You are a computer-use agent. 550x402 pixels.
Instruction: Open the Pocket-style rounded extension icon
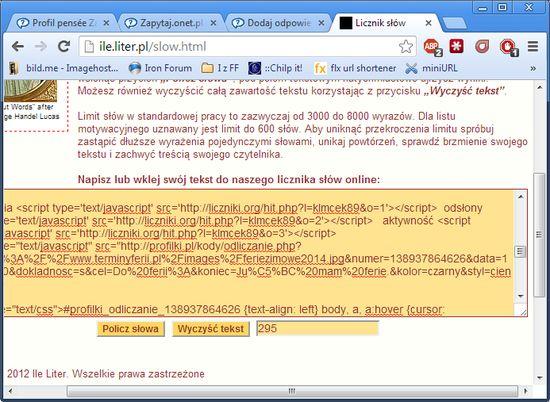coord(482,46)
